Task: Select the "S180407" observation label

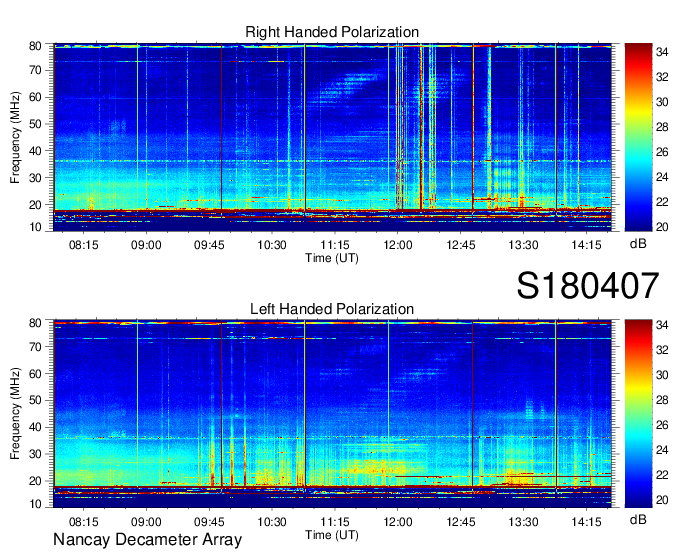Action: (588, 285)
